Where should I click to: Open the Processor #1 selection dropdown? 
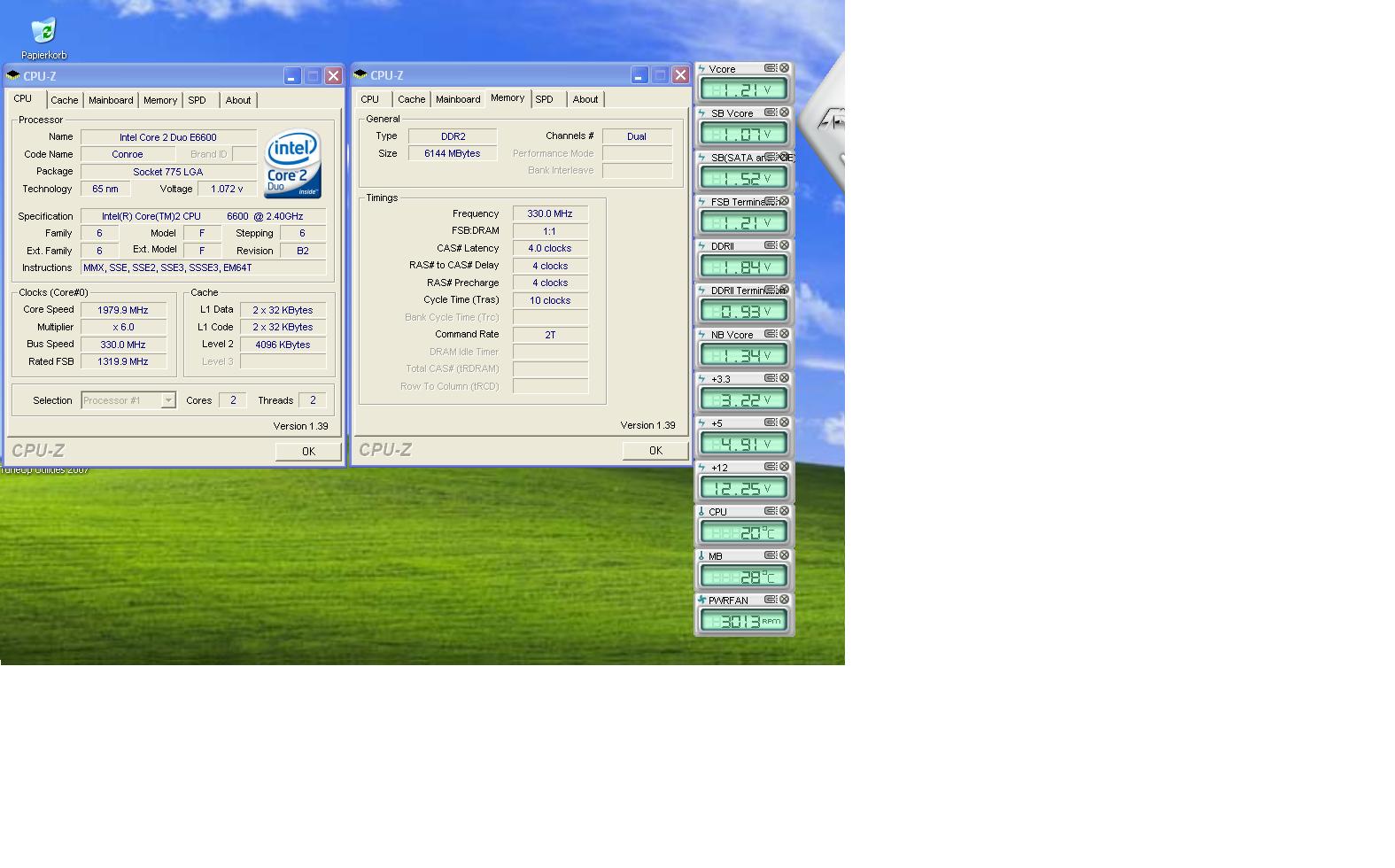(x=168, y=400)
